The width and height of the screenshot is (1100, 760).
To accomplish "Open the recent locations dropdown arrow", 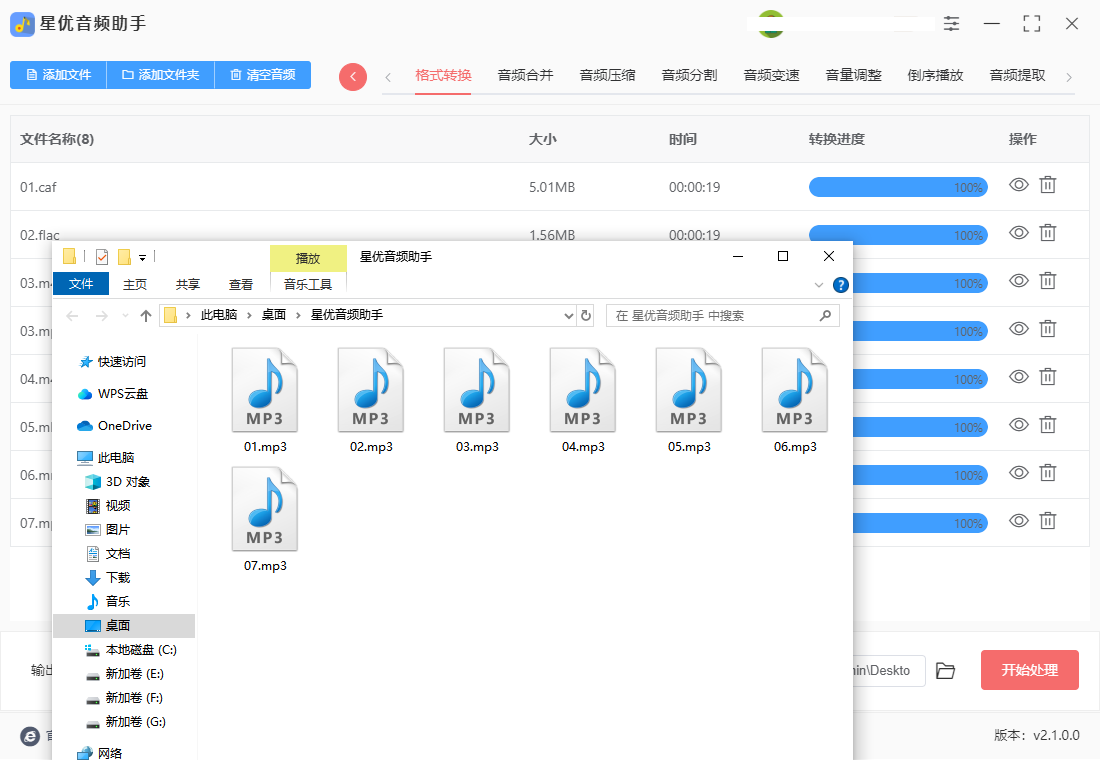I will (126, 316).
